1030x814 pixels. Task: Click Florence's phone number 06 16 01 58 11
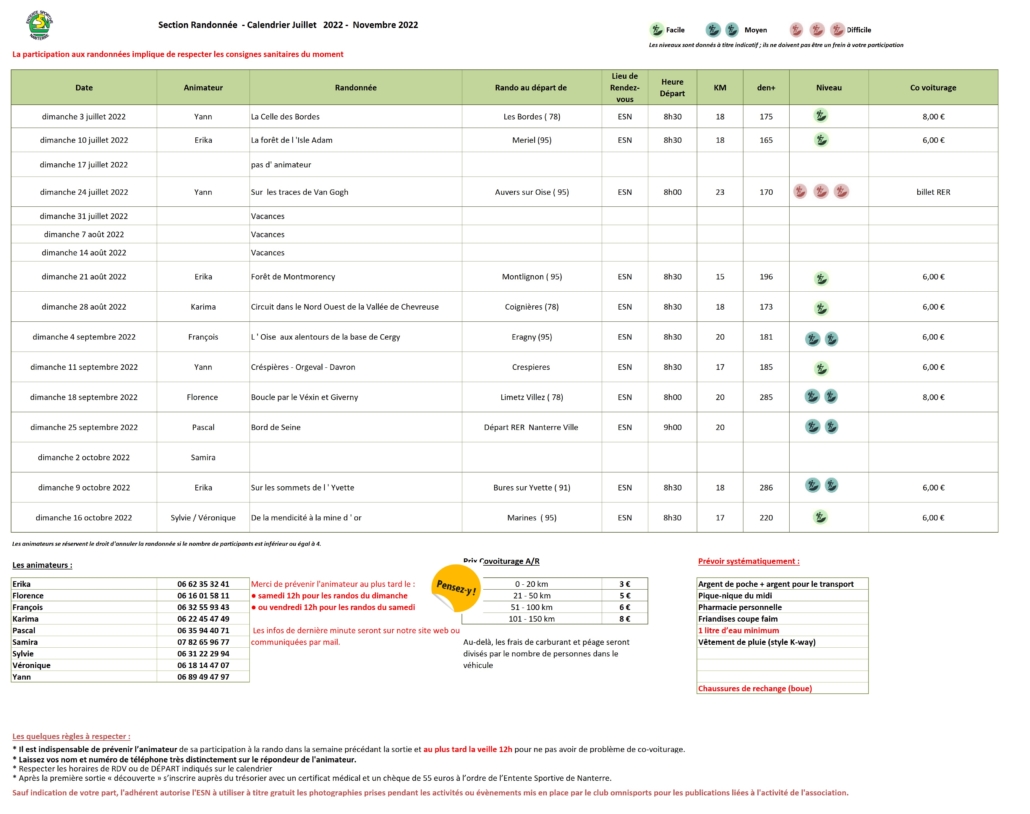pyautogui.click(x=203, y=596)
